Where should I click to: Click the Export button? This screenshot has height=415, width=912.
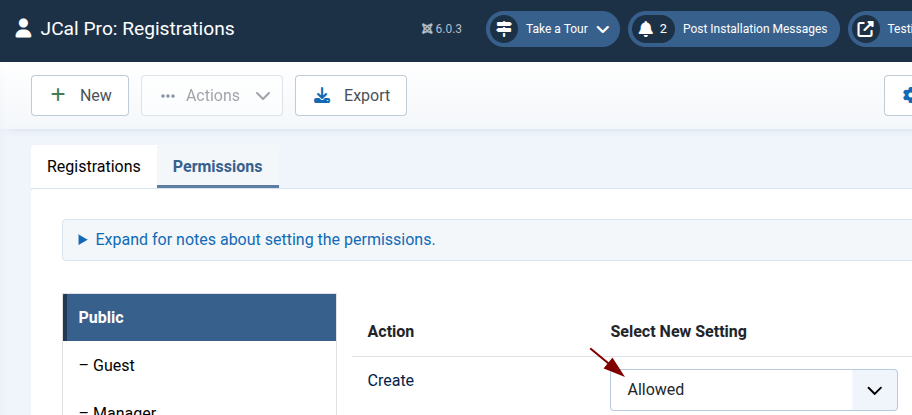[351, 95]
